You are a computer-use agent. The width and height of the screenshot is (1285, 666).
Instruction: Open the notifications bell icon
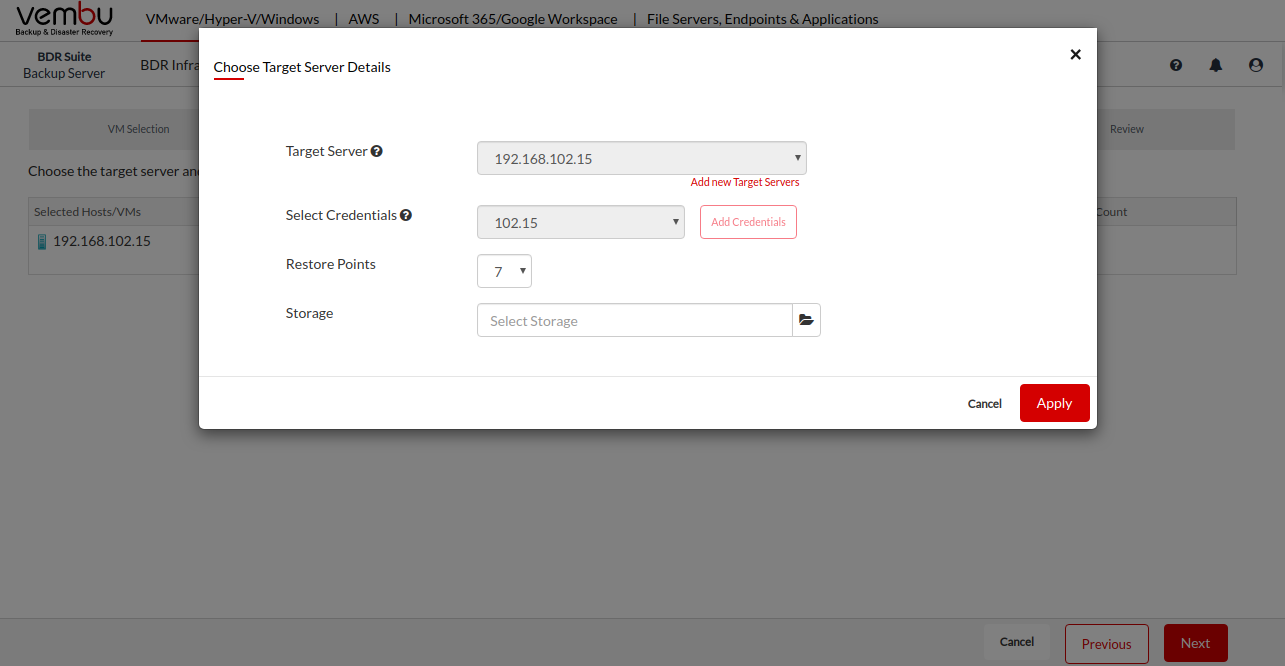pyautogui.click(x=1216, y=65)
